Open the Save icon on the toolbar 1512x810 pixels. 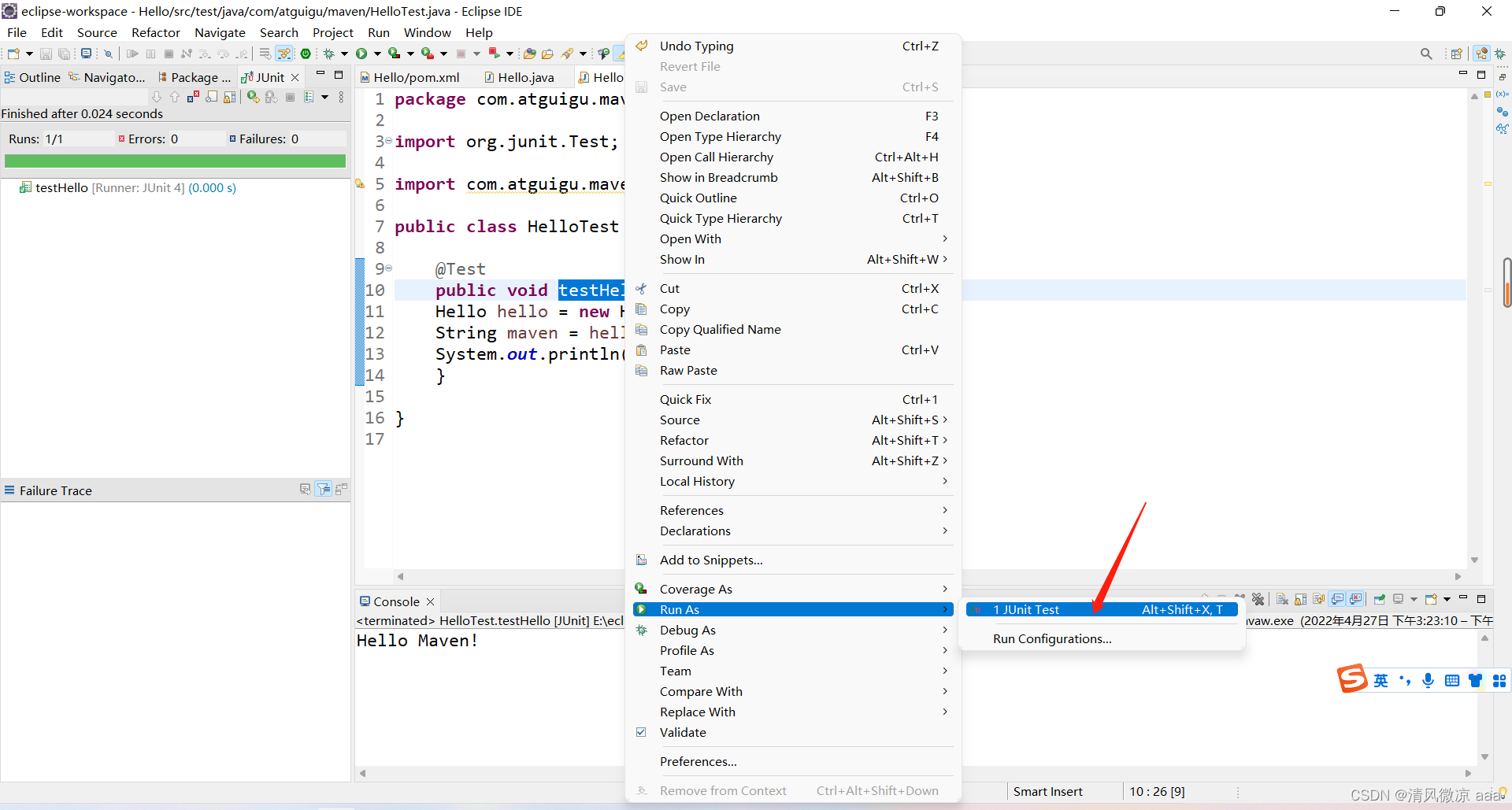[46, 53]
